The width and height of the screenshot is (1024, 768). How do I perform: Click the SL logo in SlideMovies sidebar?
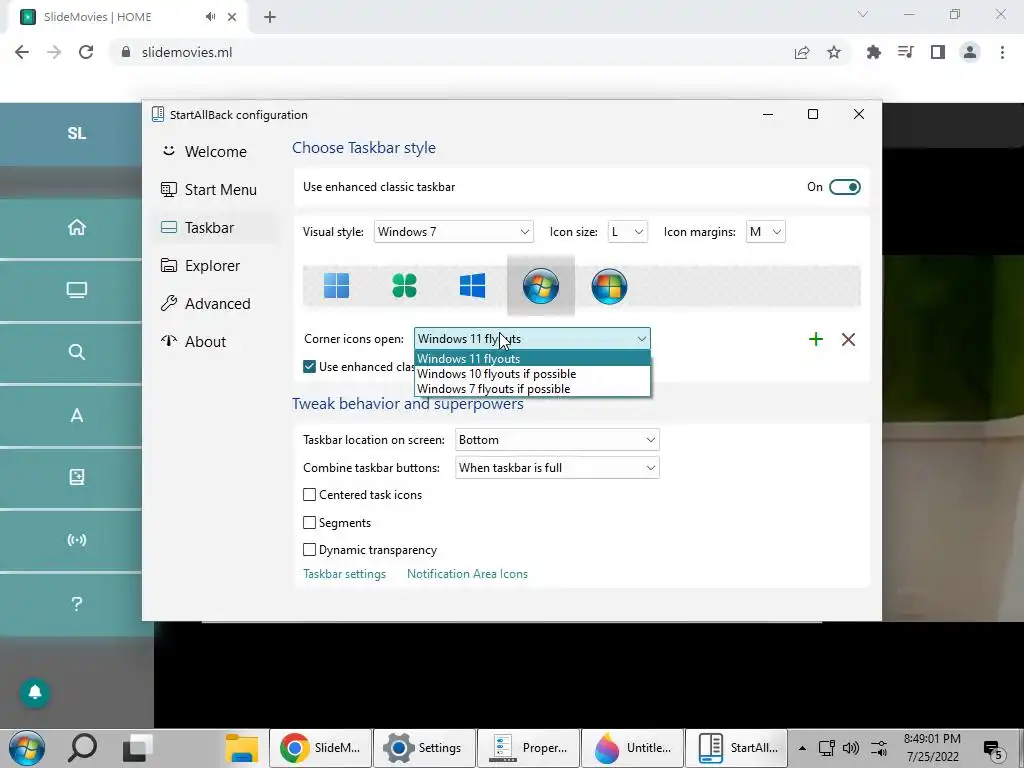coord(76,133)
